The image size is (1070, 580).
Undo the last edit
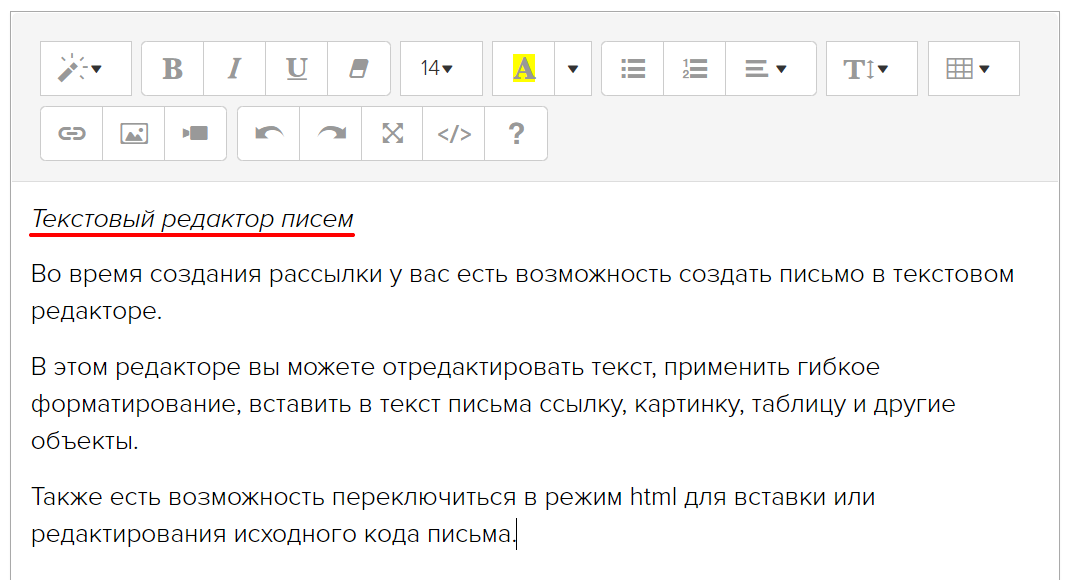(269, 134)
